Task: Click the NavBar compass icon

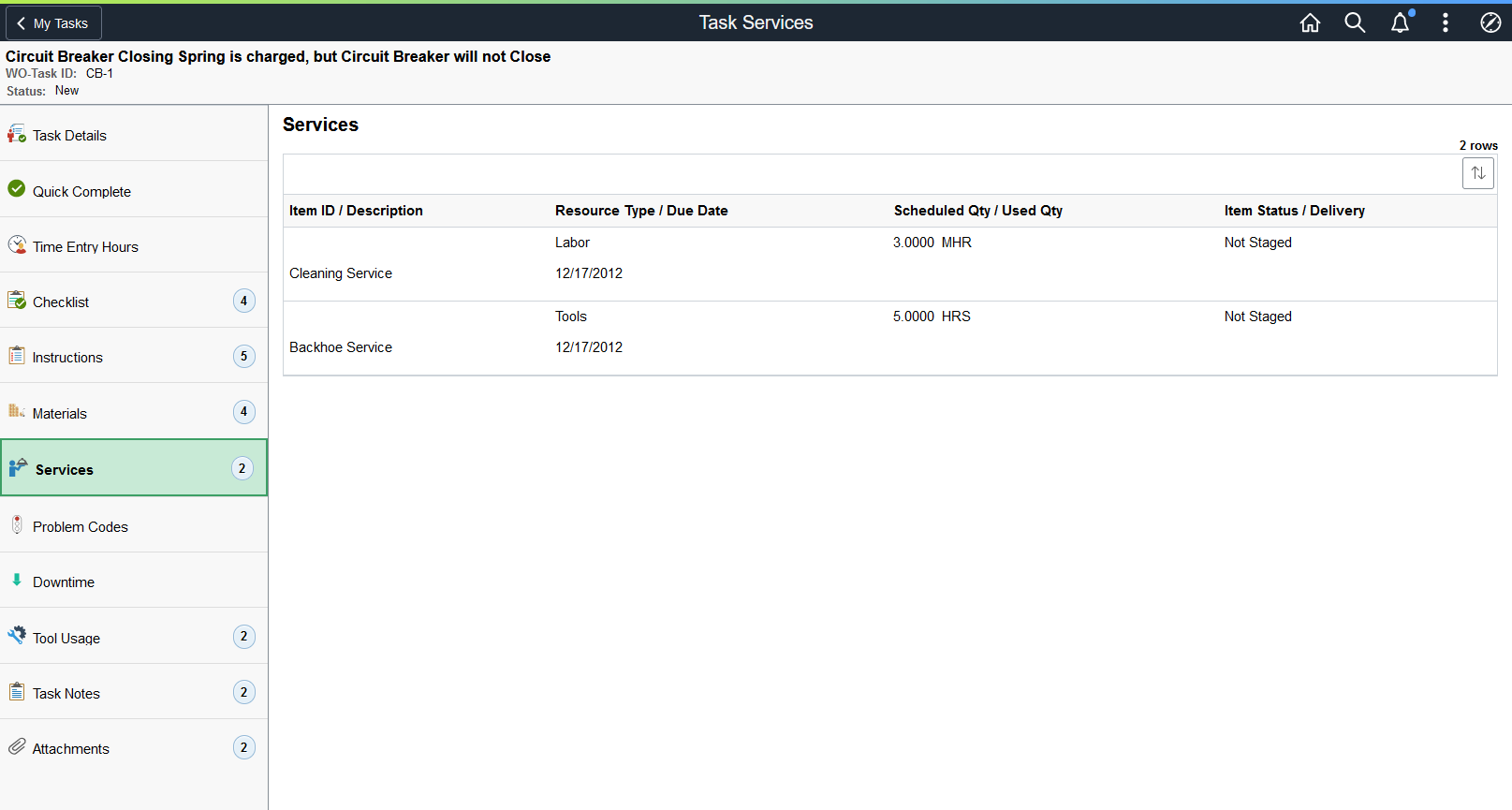Action: pos(1490,22)
